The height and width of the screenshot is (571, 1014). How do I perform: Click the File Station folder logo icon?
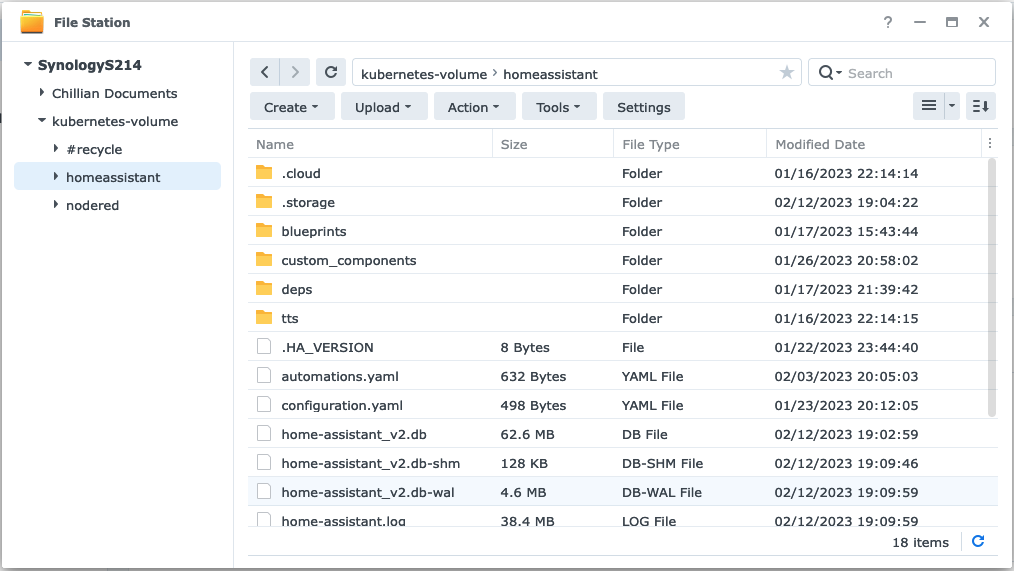(32, 22)
